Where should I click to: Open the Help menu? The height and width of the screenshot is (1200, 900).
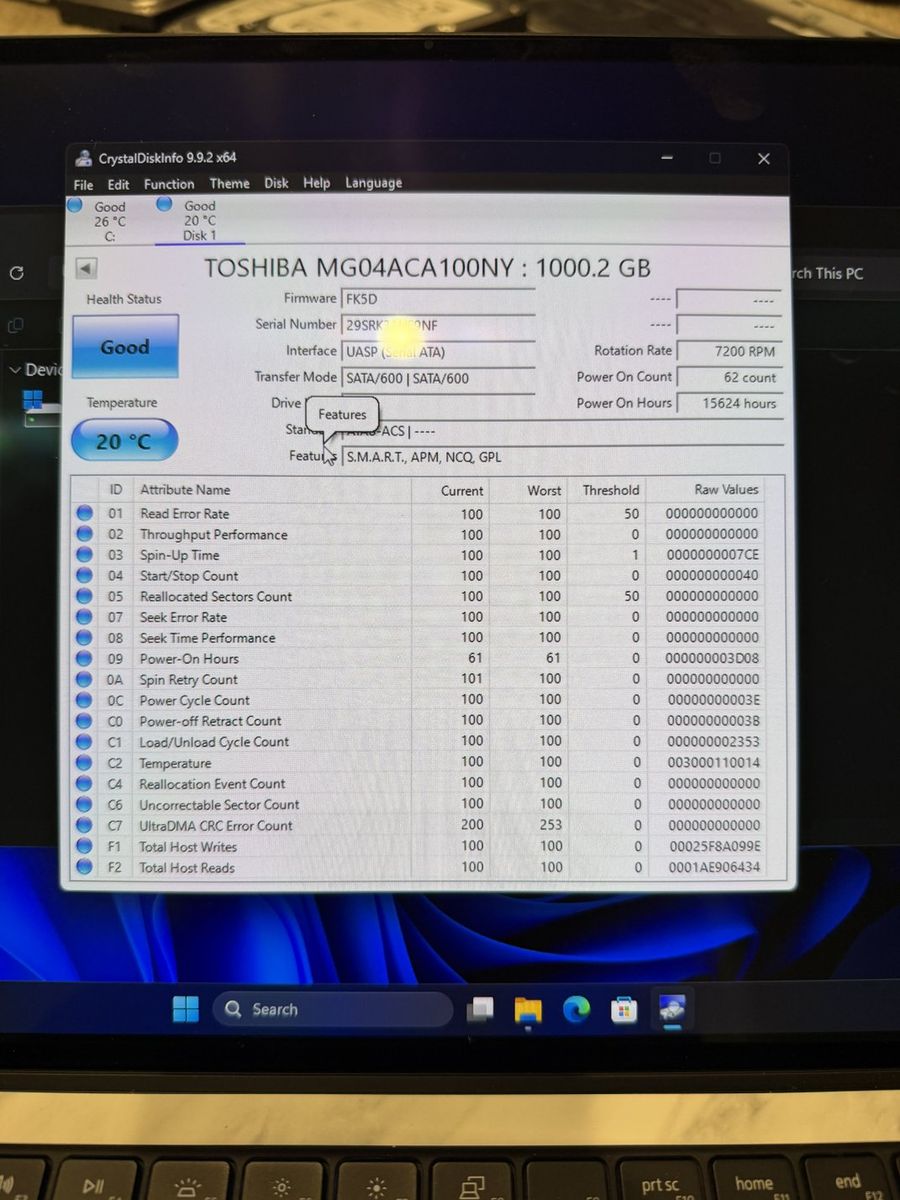point(316,183)
